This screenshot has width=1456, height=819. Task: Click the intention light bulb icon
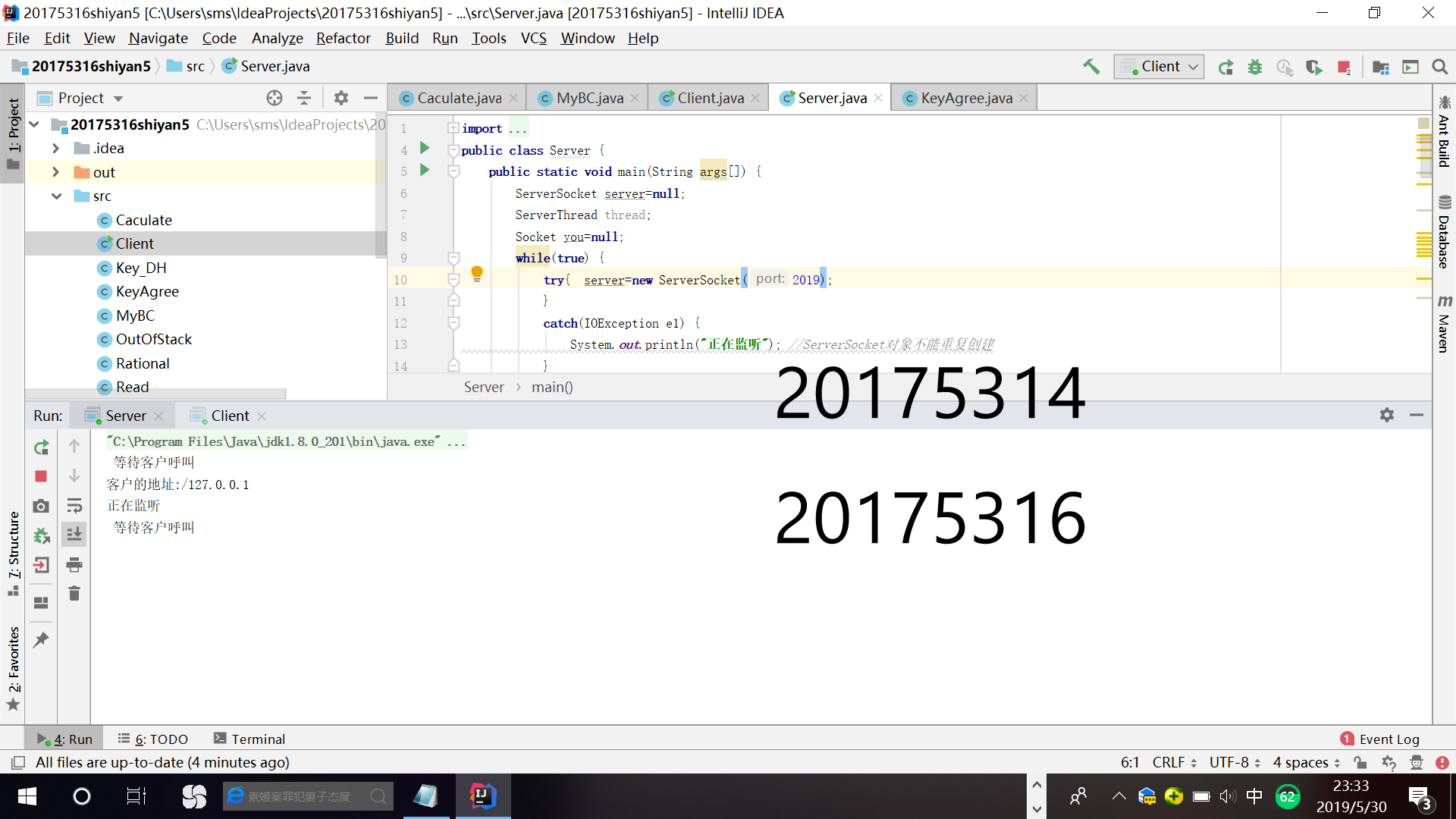coord(477,273)
